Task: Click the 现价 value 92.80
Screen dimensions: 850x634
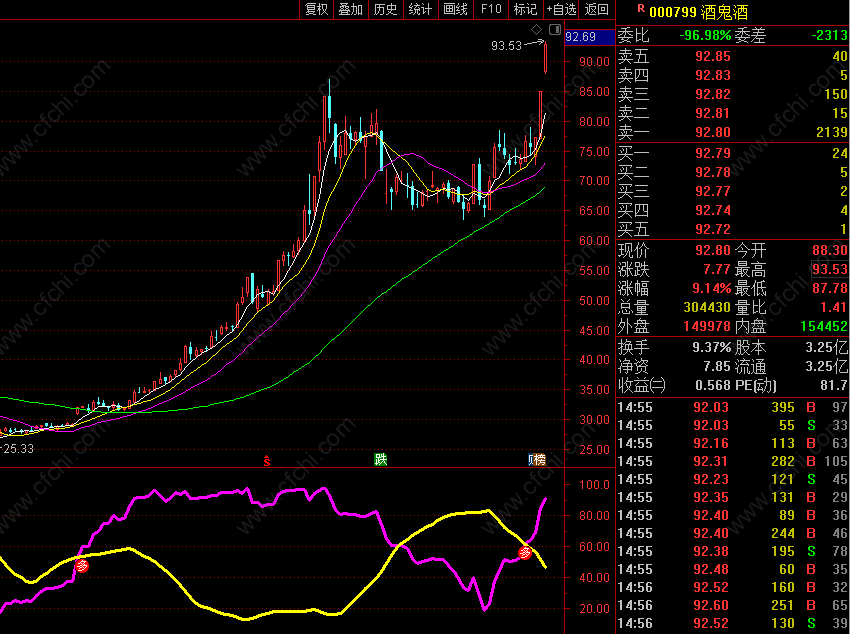Action: tap(713, 250)
